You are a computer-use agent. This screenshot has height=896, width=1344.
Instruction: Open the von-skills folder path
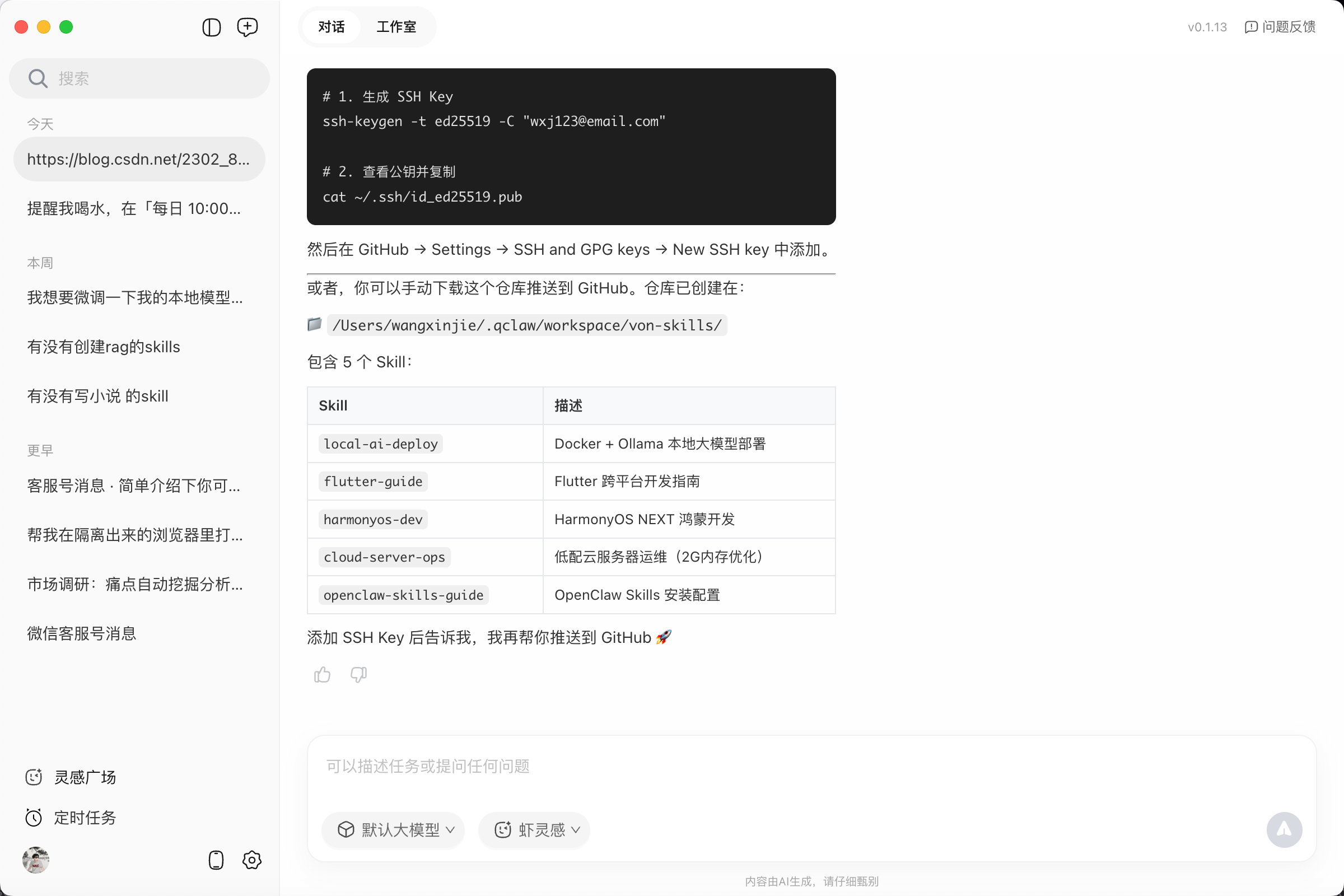(x=526, y=325)
